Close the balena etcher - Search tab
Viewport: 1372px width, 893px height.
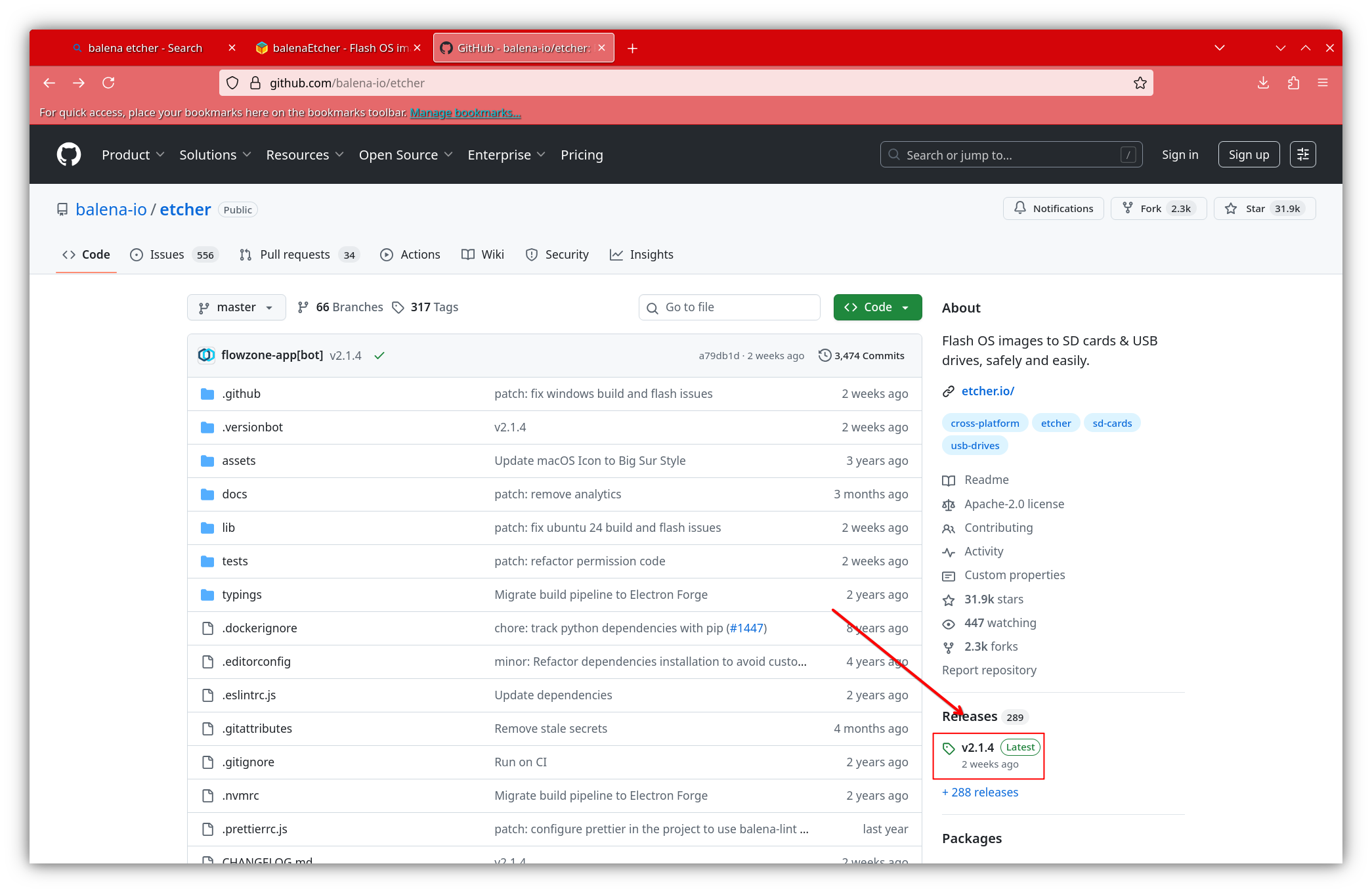[232, 48]
